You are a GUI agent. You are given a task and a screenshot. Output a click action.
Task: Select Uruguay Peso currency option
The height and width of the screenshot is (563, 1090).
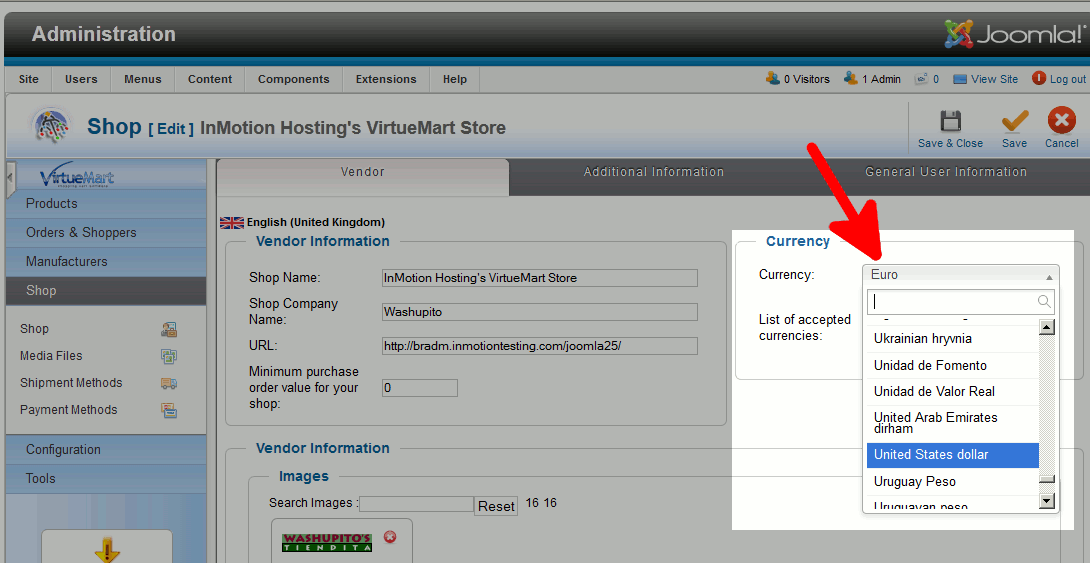952,482
